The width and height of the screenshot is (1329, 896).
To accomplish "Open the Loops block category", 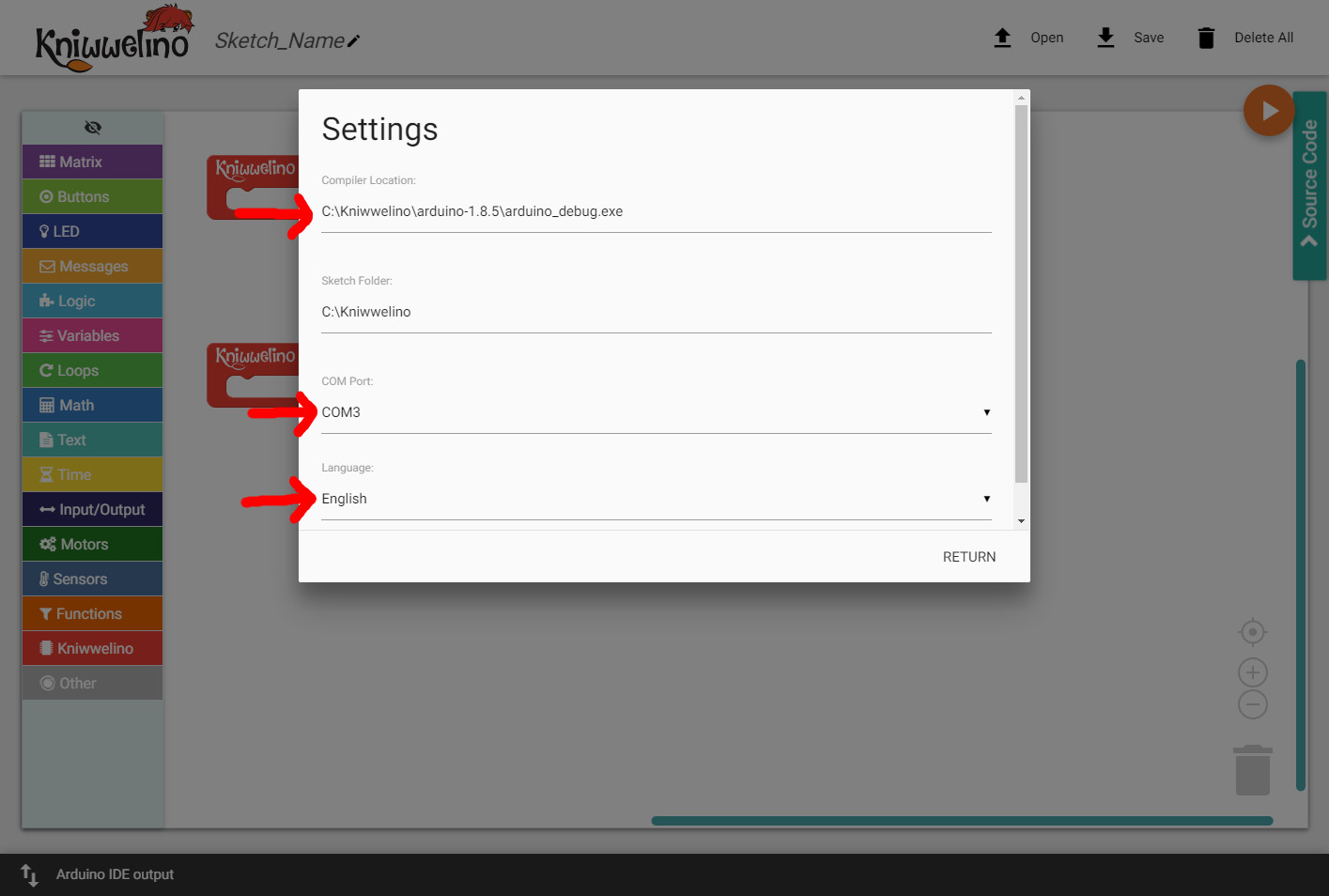I will click(92, 370).
